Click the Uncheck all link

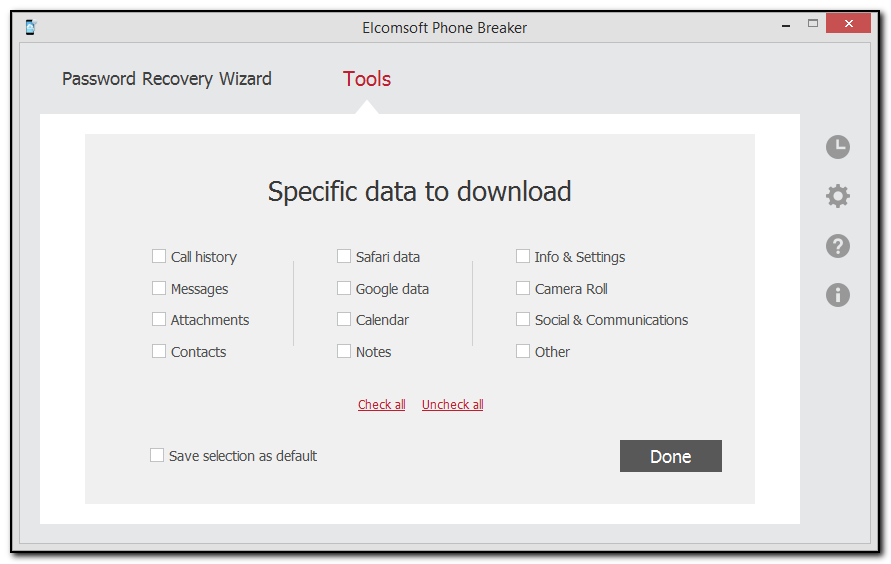453,405
